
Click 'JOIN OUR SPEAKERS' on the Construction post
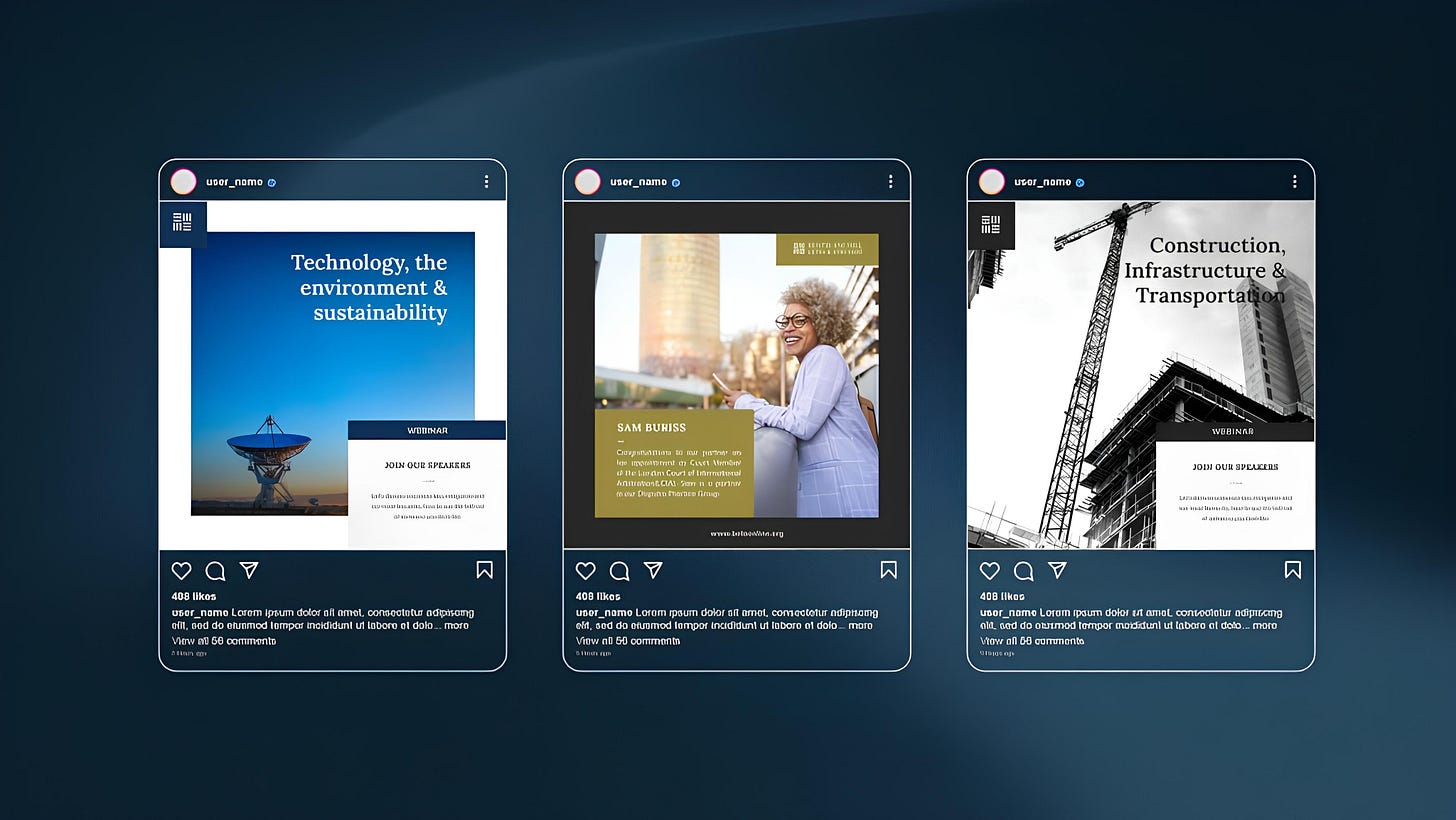click(x=1235, y=467)
